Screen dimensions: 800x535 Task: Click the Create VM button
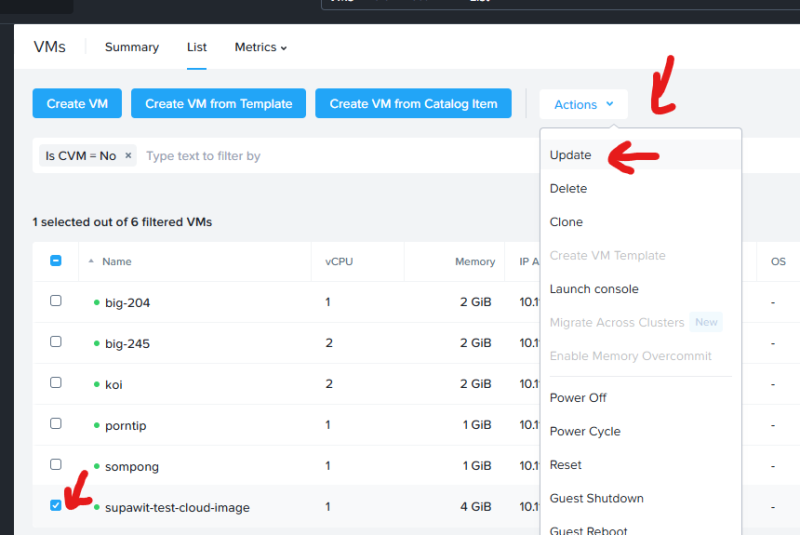pyautogui.click(x=77, y=104)
